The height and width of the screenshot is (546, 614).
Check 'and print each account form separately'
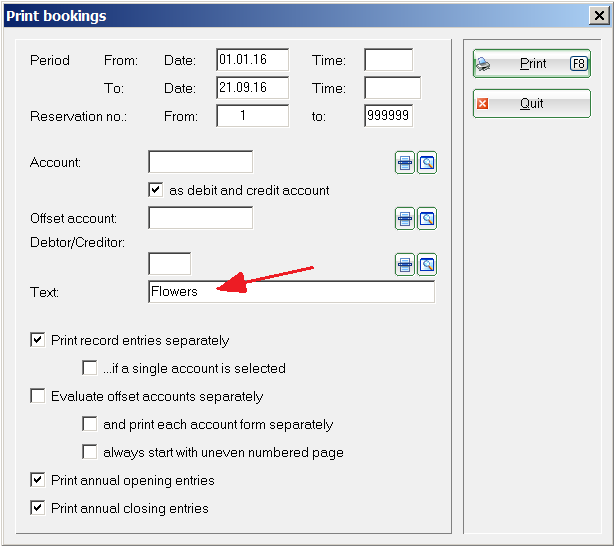(x=90, y=424)
